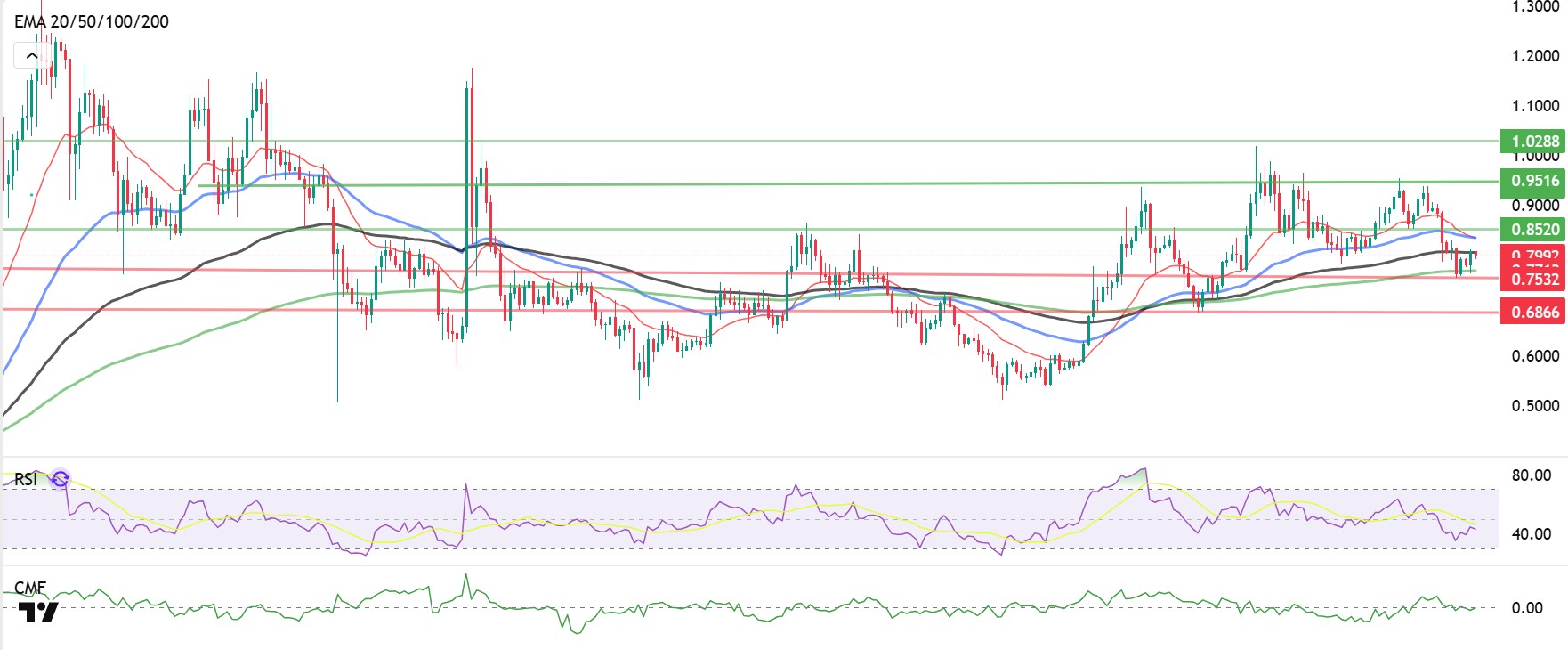Click the 0.7532 red support price label
The height and width of the screenshot is (650, 1568).
coord(1533,279)
